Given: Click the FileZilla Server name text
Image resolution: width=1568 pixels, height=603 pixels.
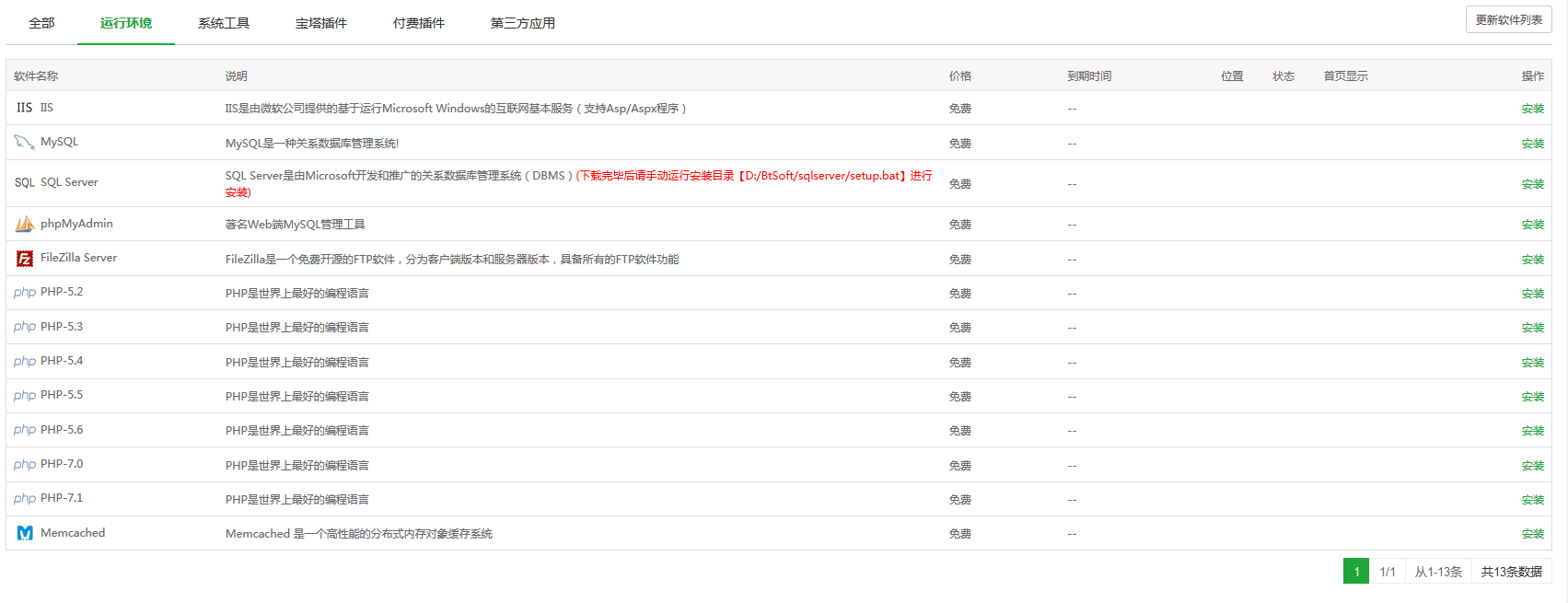Looking at the screenshot, I should point(78,258).
